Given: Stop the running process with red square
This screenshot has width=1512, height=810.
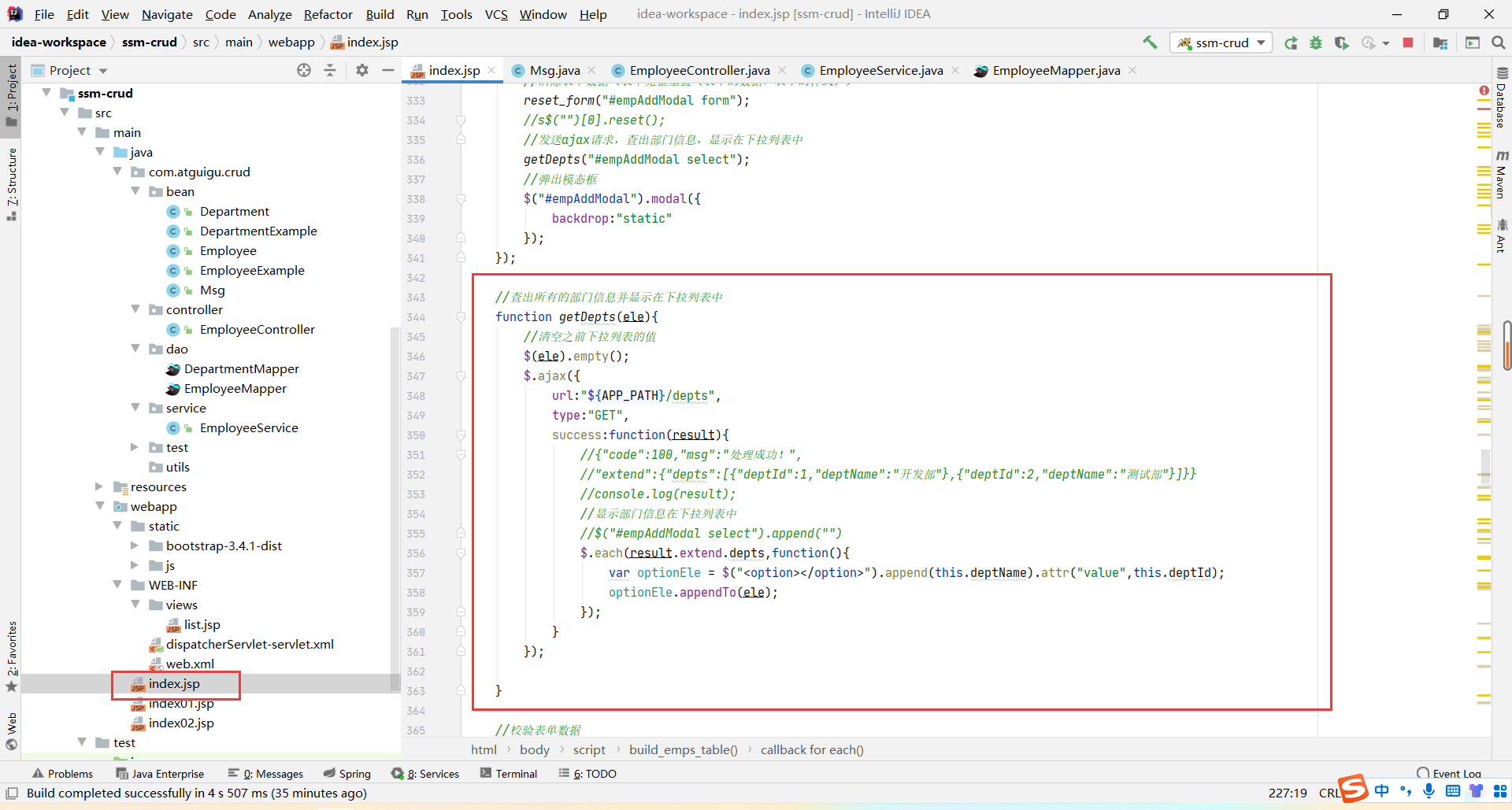Looking at the screenshot, I should tap(1408, 43).
